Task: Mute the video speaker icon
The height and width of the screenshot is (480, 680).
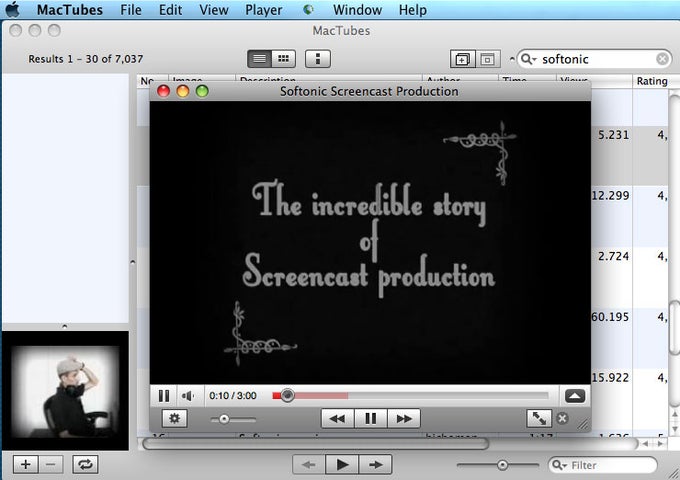Action: point(188,395)
